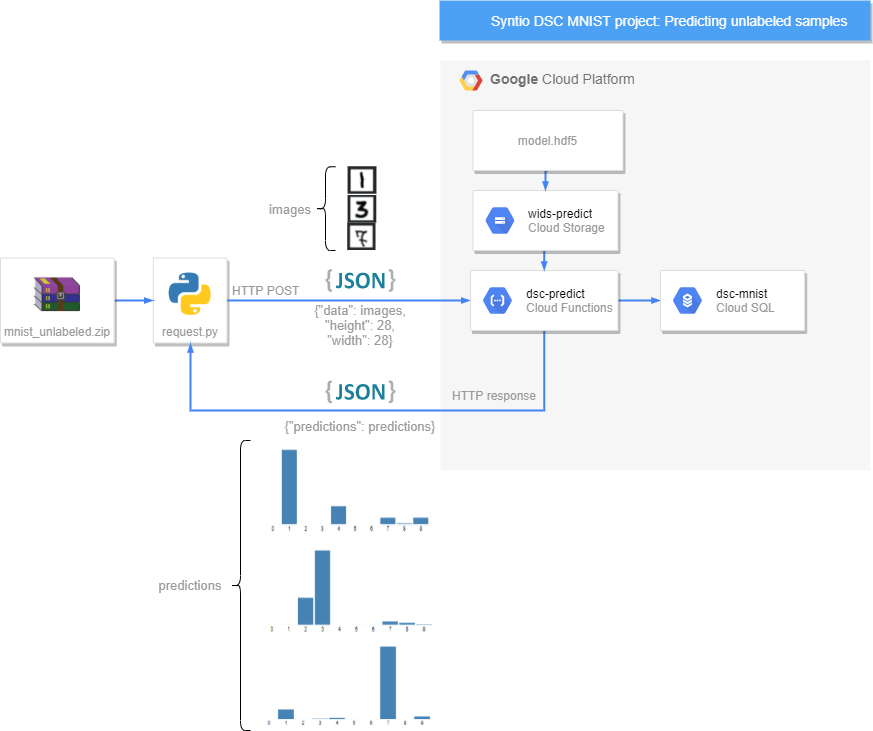Click the digit 2 bar in middle chart

pyautogui.click(x=306, y=611)
